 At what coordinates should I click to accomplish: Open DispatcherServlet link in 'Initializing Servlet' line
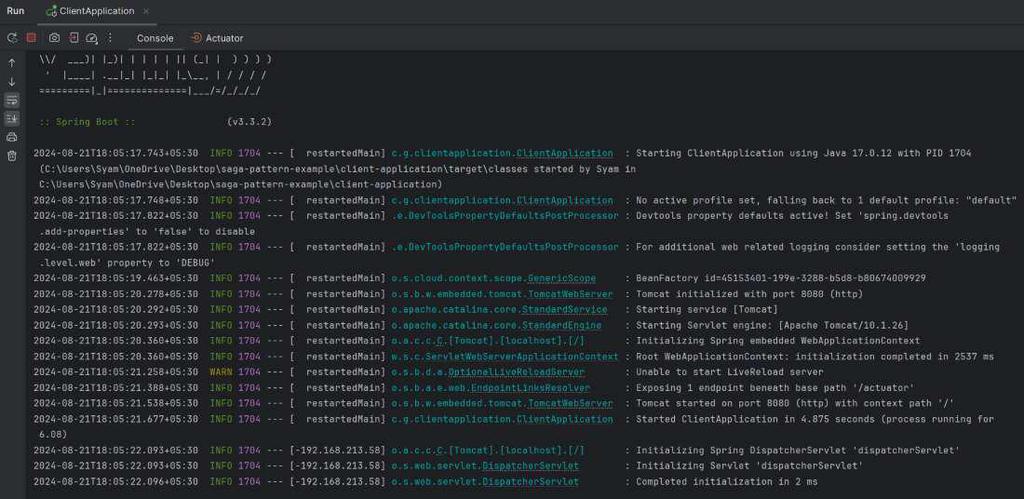point(530,466)
